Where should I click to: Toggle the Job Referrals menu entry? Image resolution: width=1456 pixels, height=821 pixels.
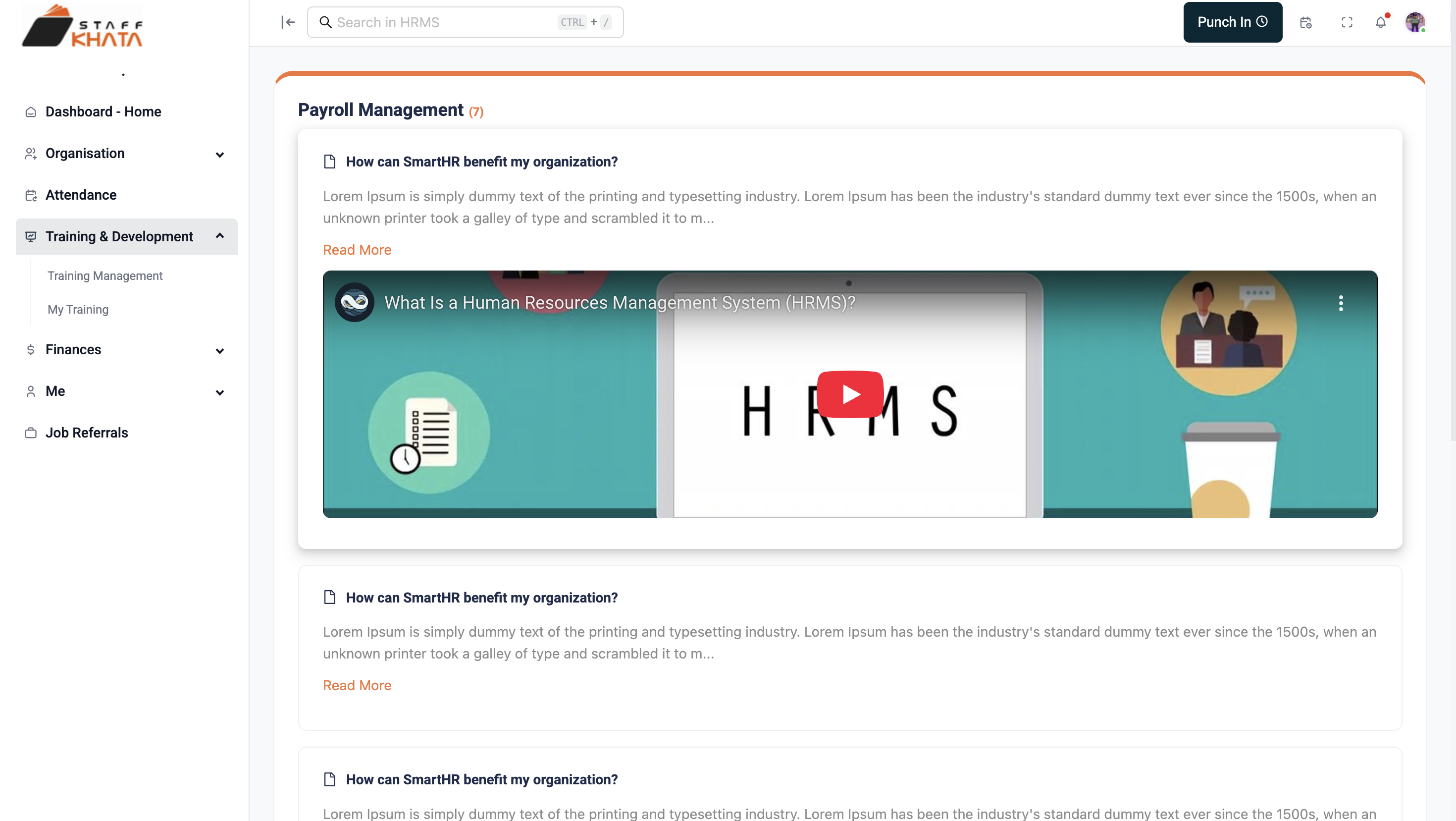click(x=87, y=433)
